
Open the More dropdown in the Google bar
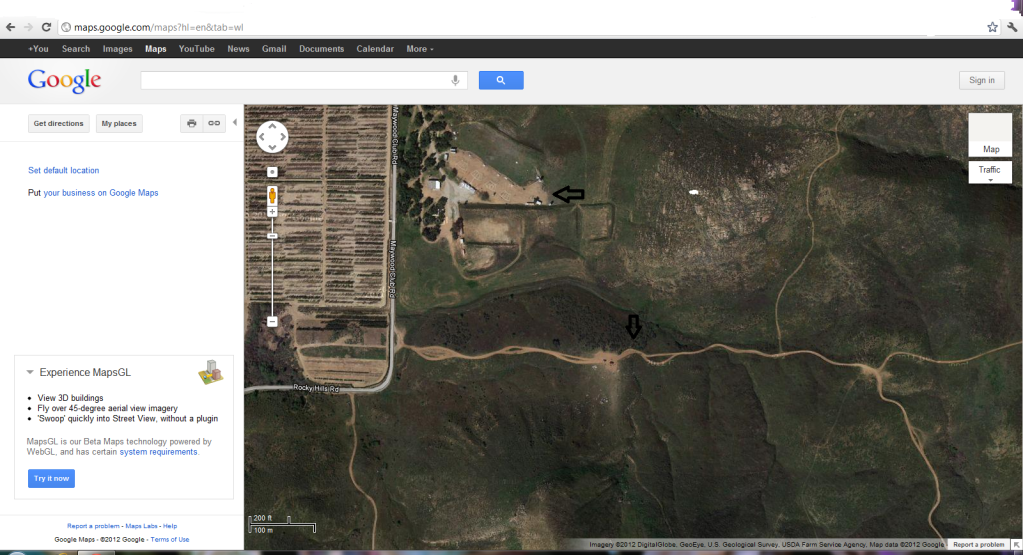(x=419, y=49)
